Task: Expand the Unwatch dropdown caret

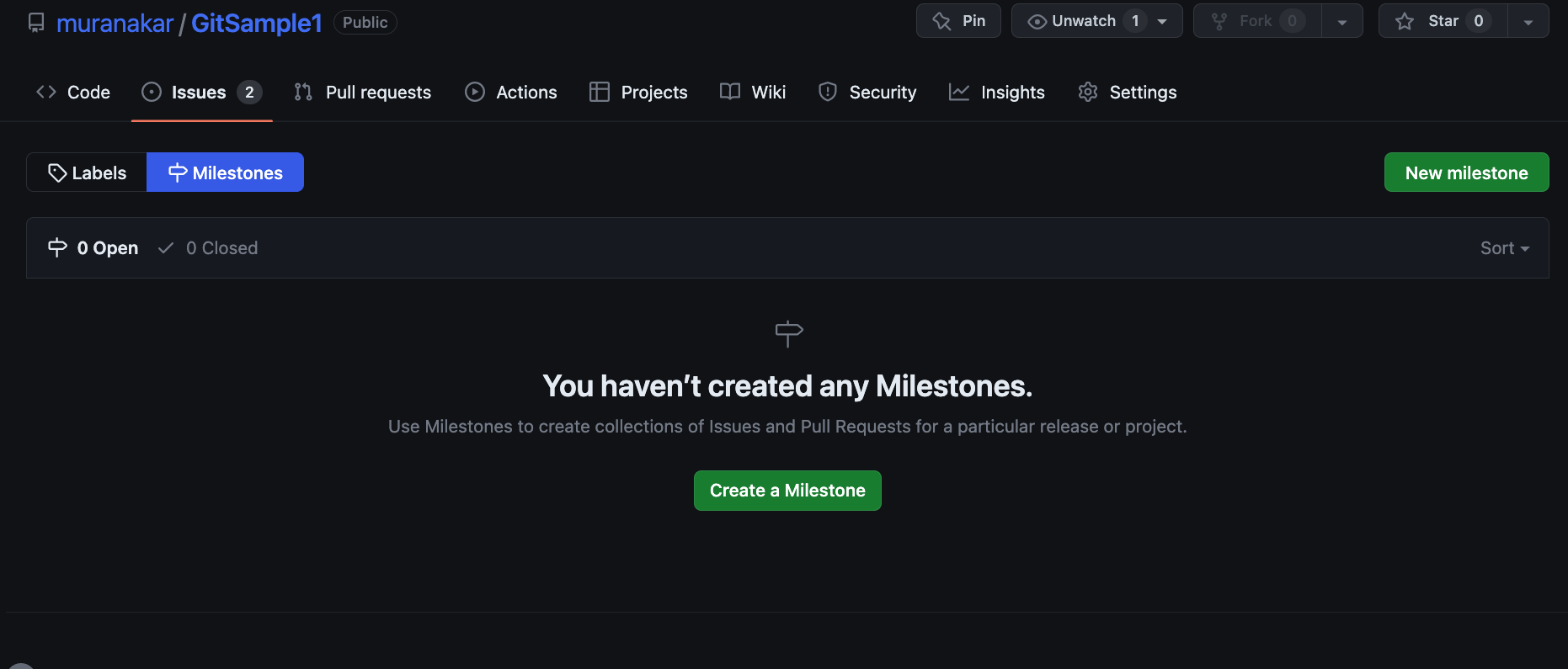Action: point(1163,21)
